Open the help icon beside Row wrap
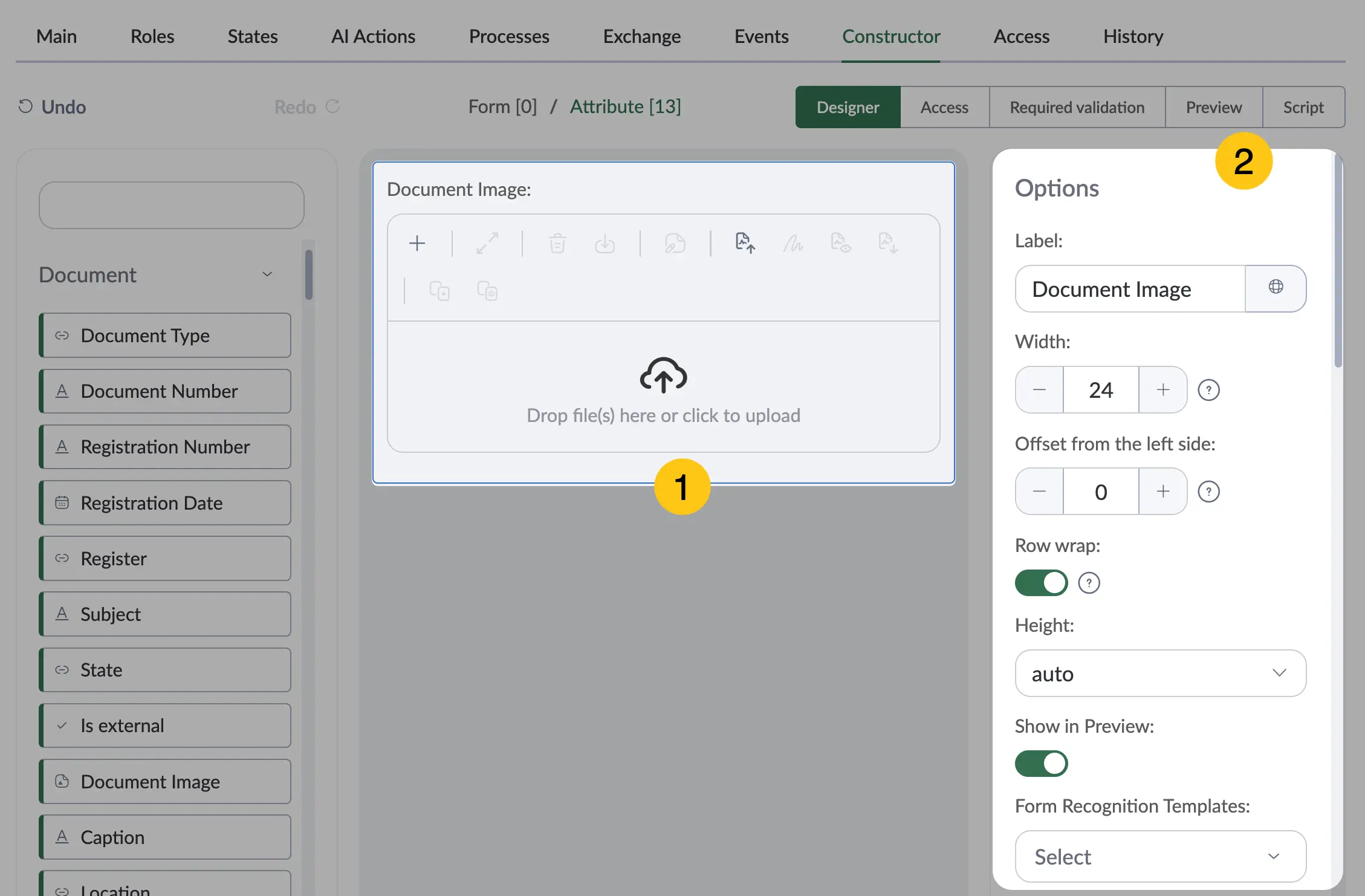This screenshot has width=1365, height=896. 1089,583
